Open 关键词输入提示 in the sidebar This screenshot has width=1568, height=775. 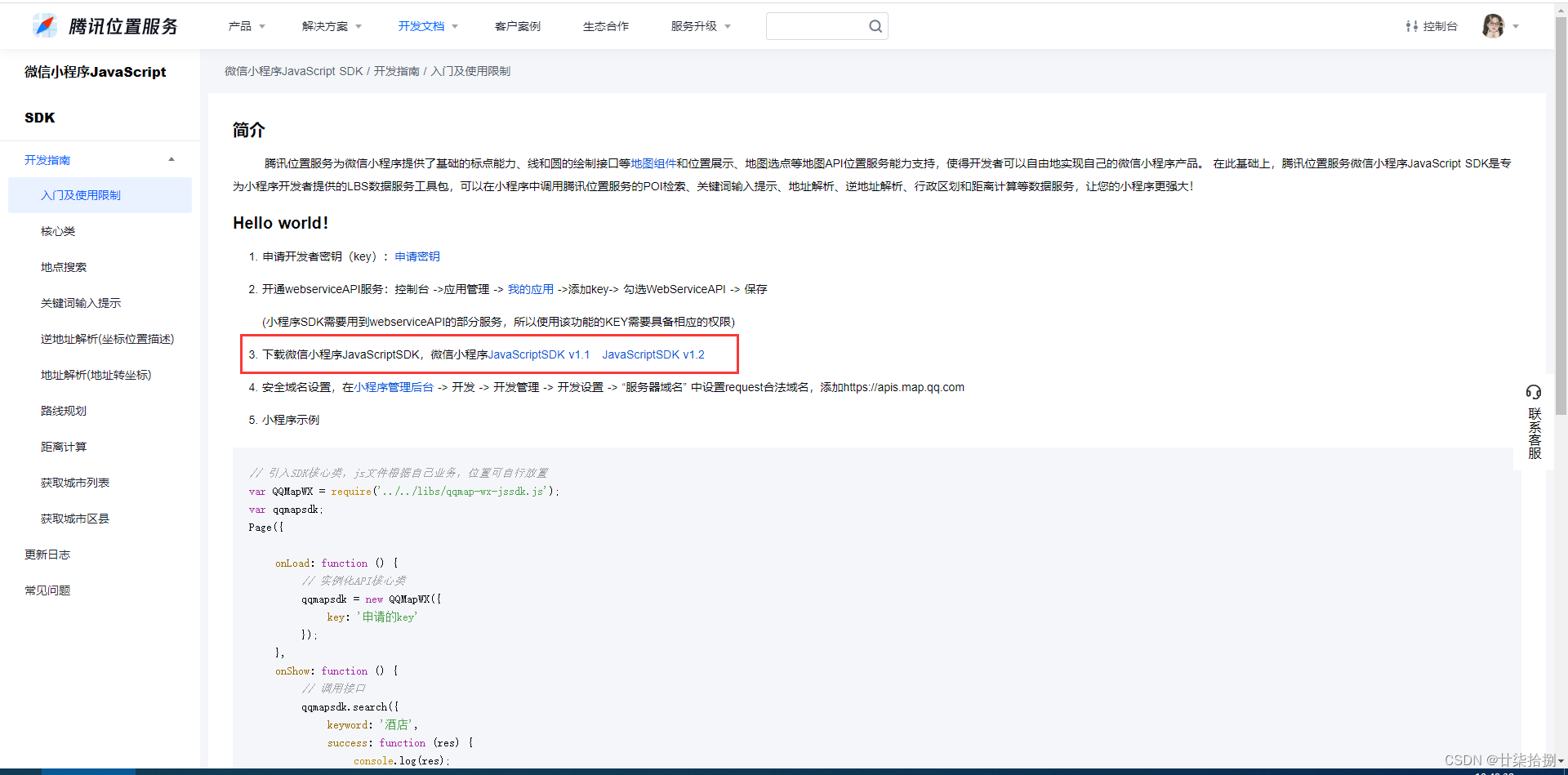(81, 303)
